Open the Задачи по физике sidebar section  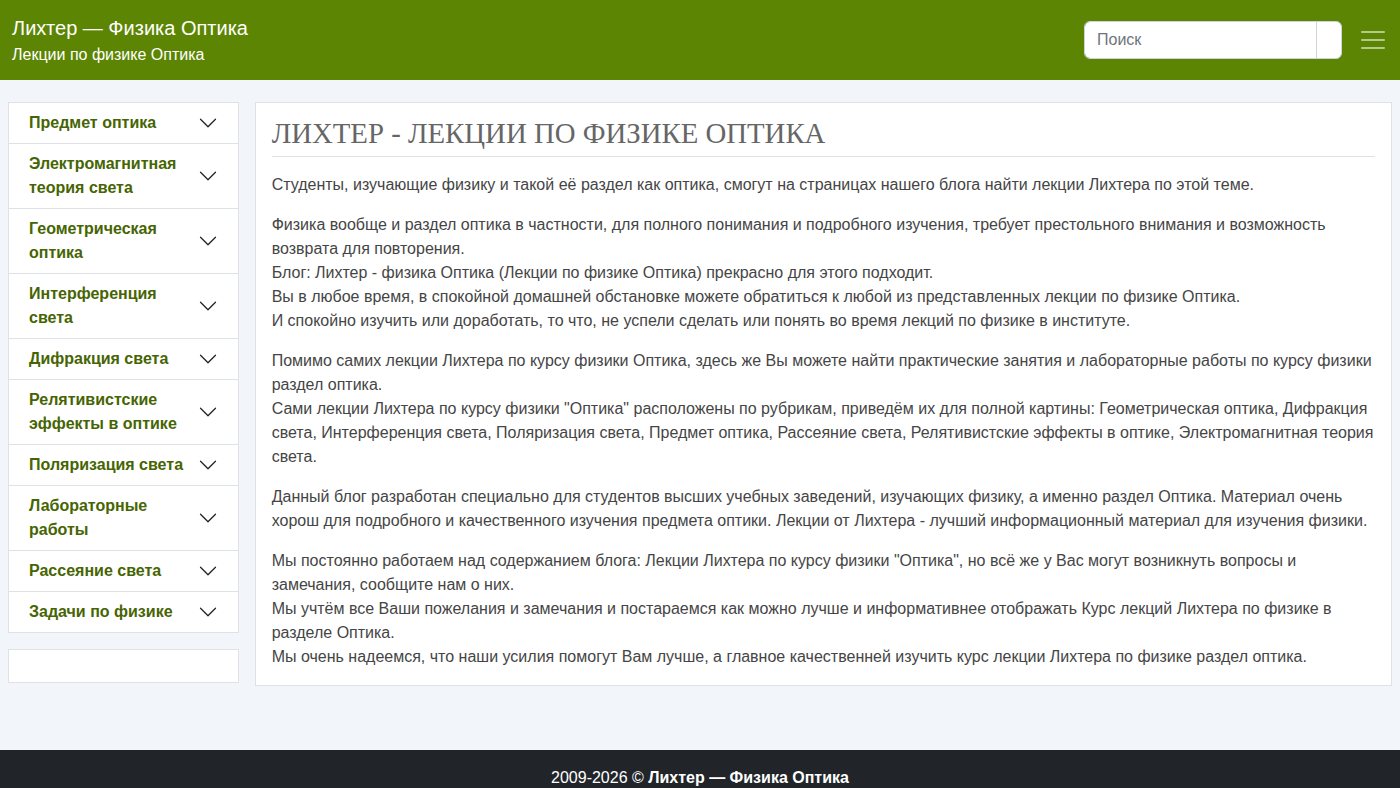(123, 612)
